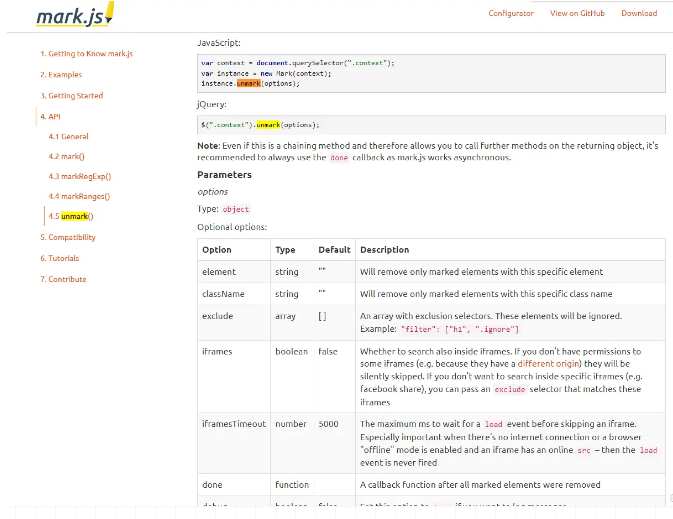Viewport: 673px width, 519px height.
Task: Collapse the API section in sidebar
Action: [50, 116]
